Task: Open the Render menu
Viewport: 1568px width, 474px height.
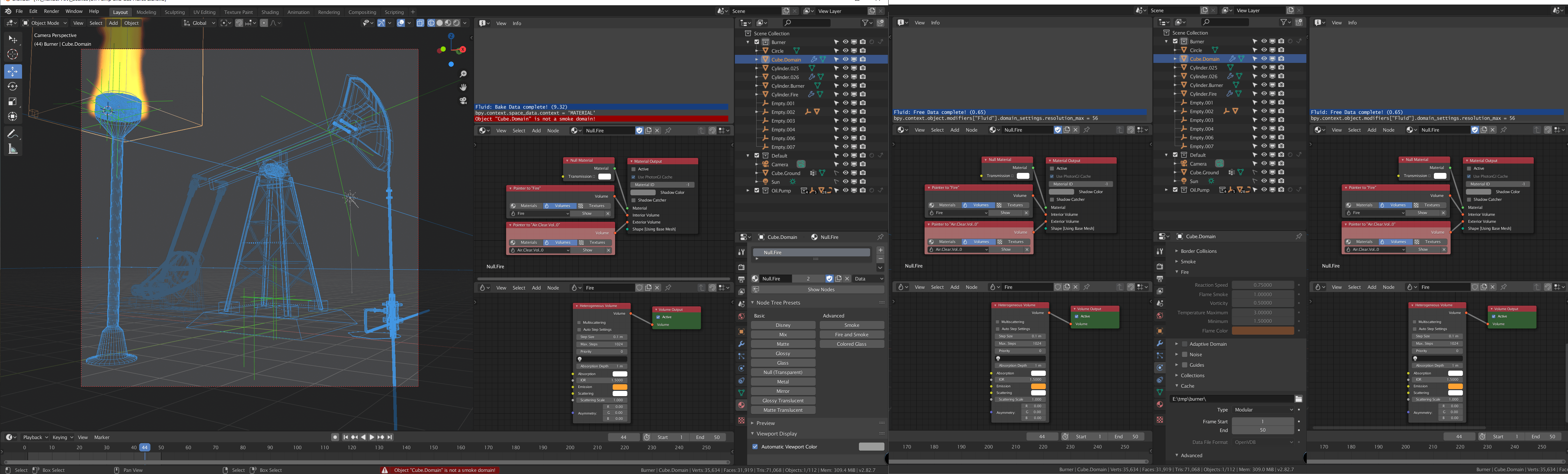Action: click(52, 12)
